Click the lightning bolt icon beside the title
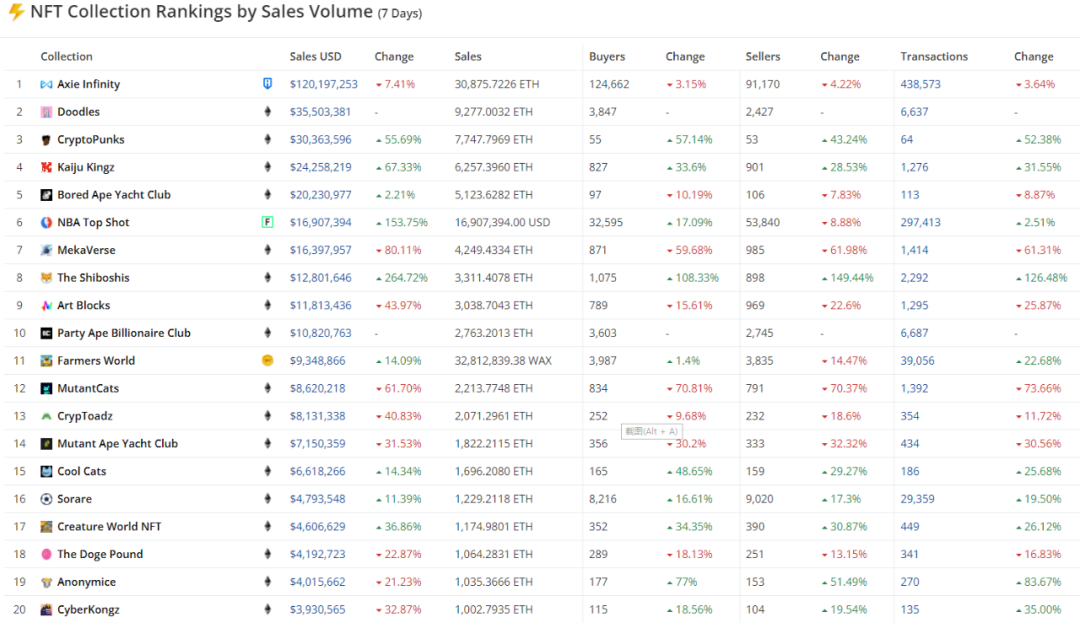The image size is (1080, 623). (16, 12)
